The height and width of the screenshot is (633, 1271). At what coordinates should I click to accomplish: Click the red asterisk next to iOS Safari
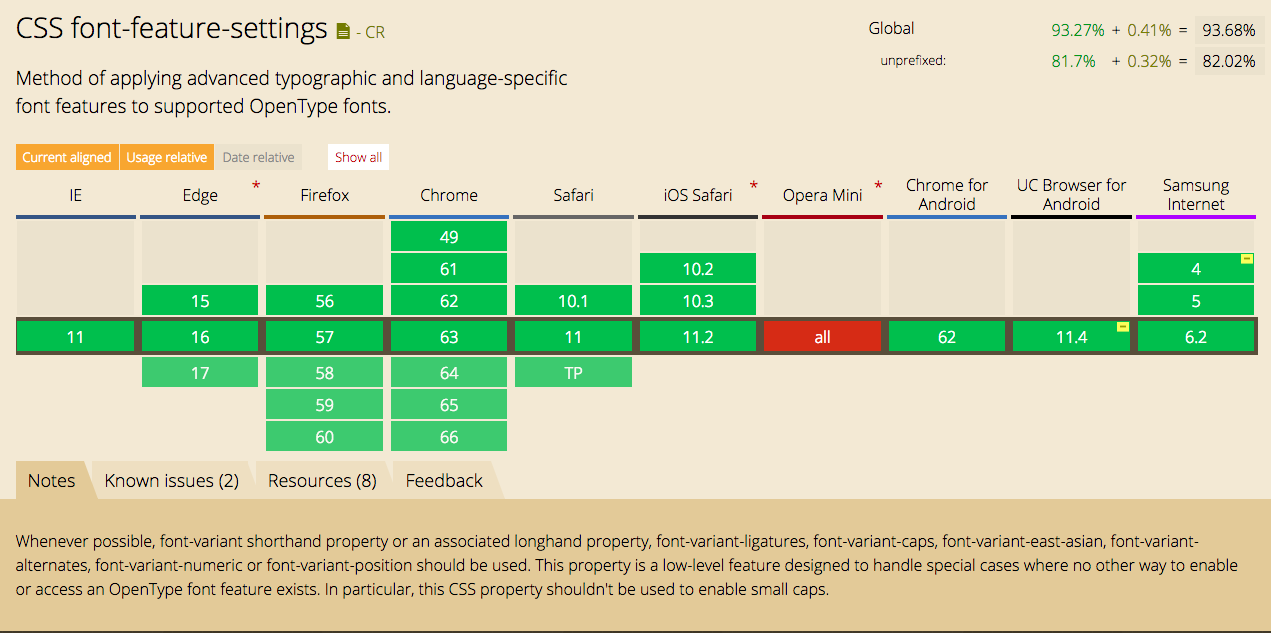click(753, 186)
